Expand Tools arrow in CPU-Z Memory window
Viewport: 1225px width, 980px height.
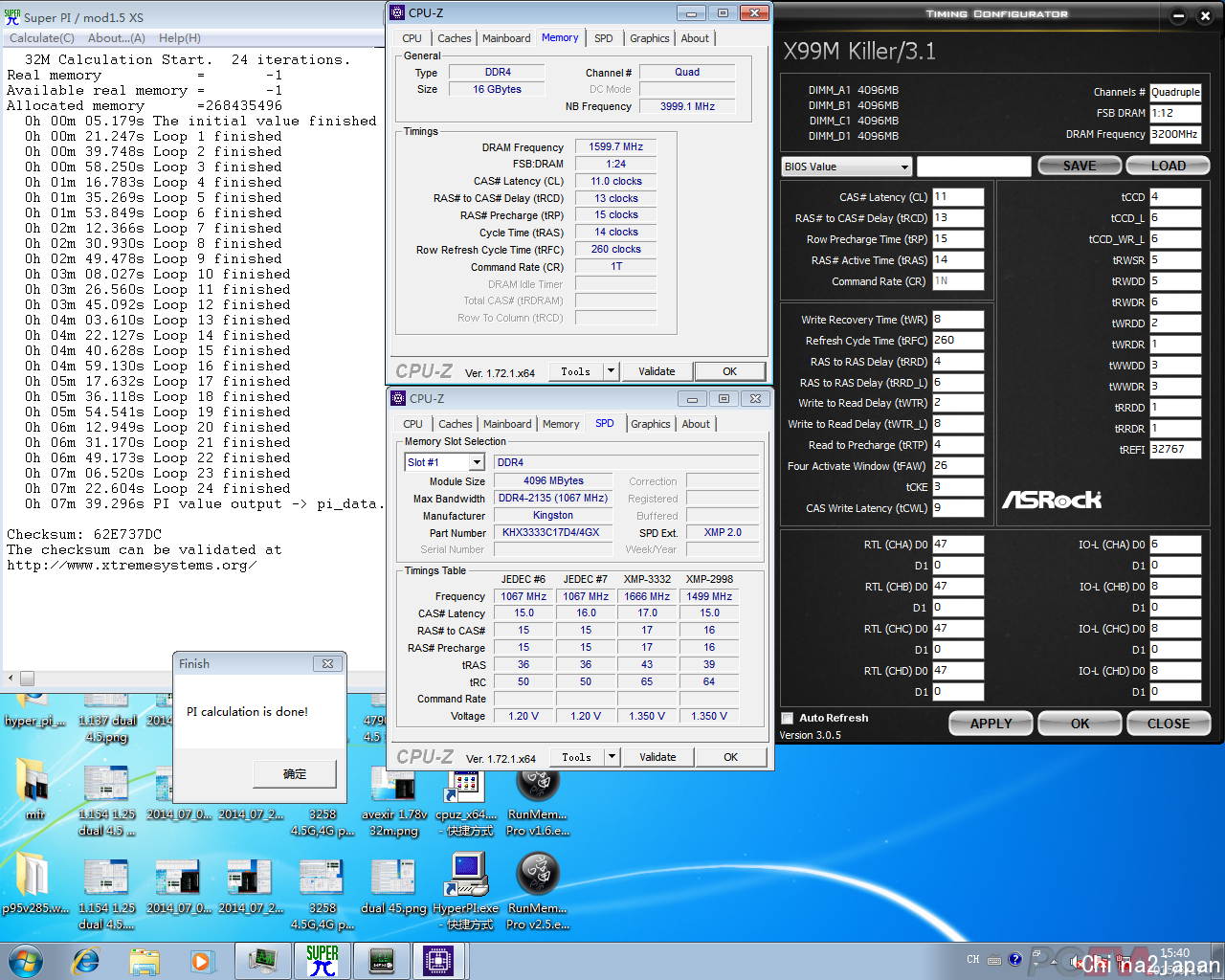coord(611,371)
